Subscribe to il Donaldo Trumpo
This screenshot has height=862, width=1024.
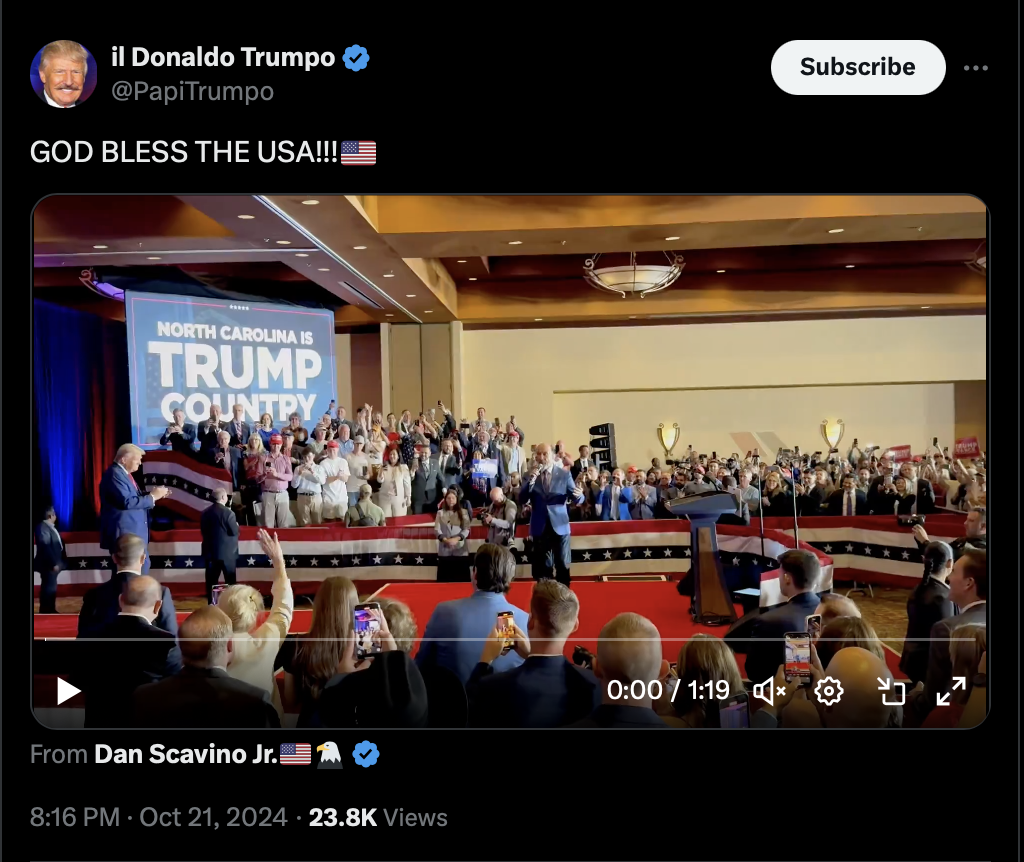[x=857, y=67]
